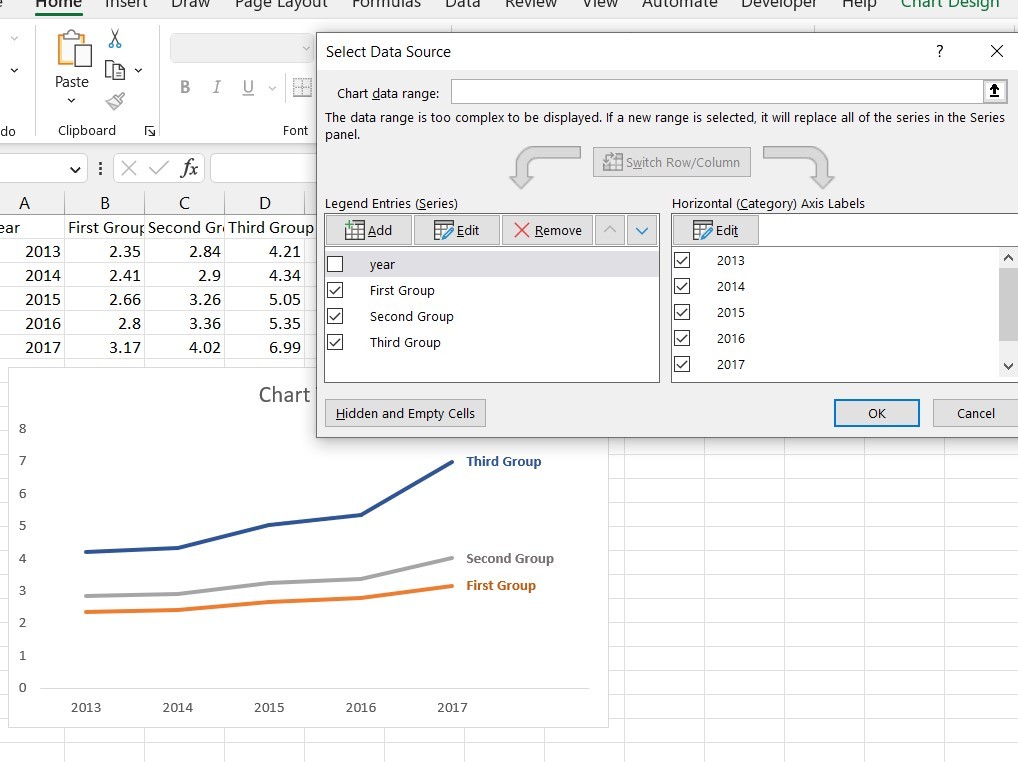This screenshot has width=1018, height=762.
Task: Enable the year series checkbox
Action: click(x=335, y=265)
